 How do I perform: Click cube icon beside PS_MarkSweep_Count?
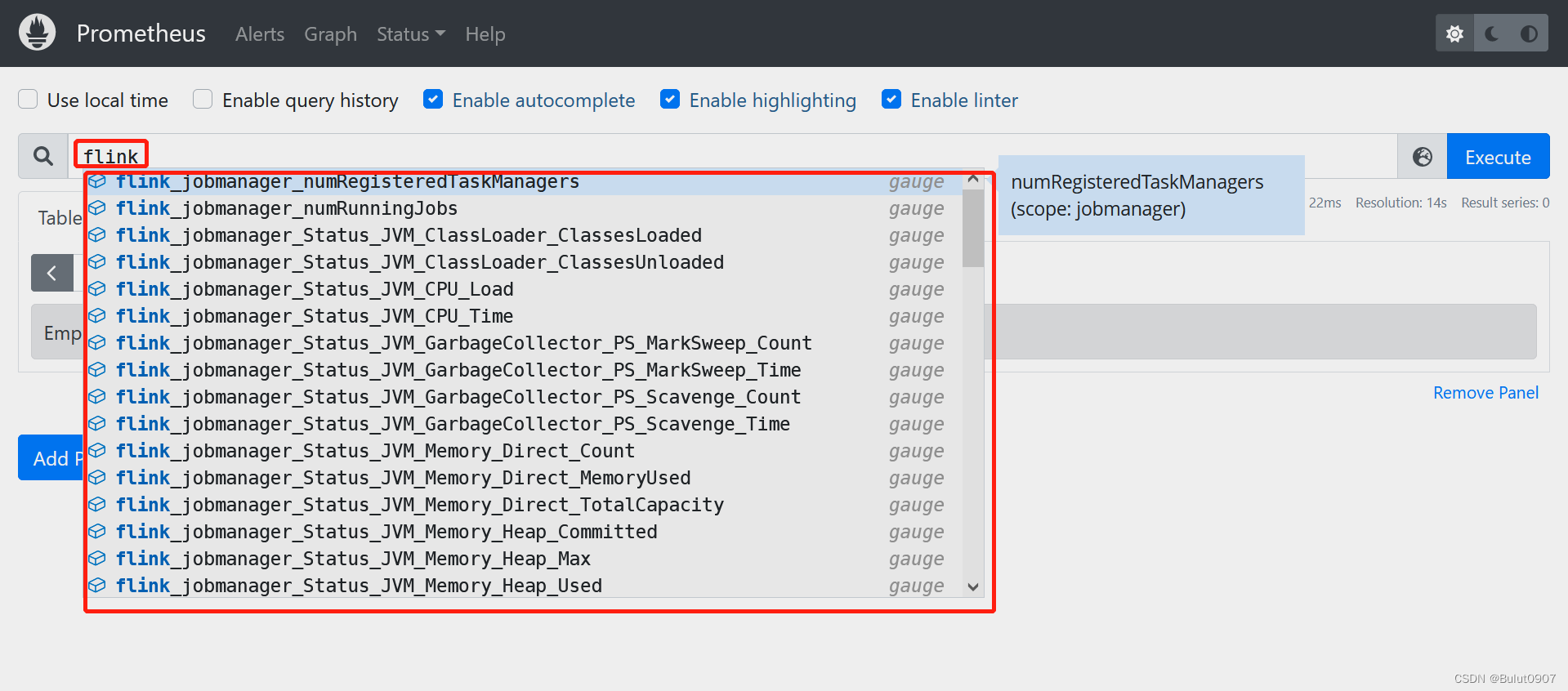pos(97,343)
